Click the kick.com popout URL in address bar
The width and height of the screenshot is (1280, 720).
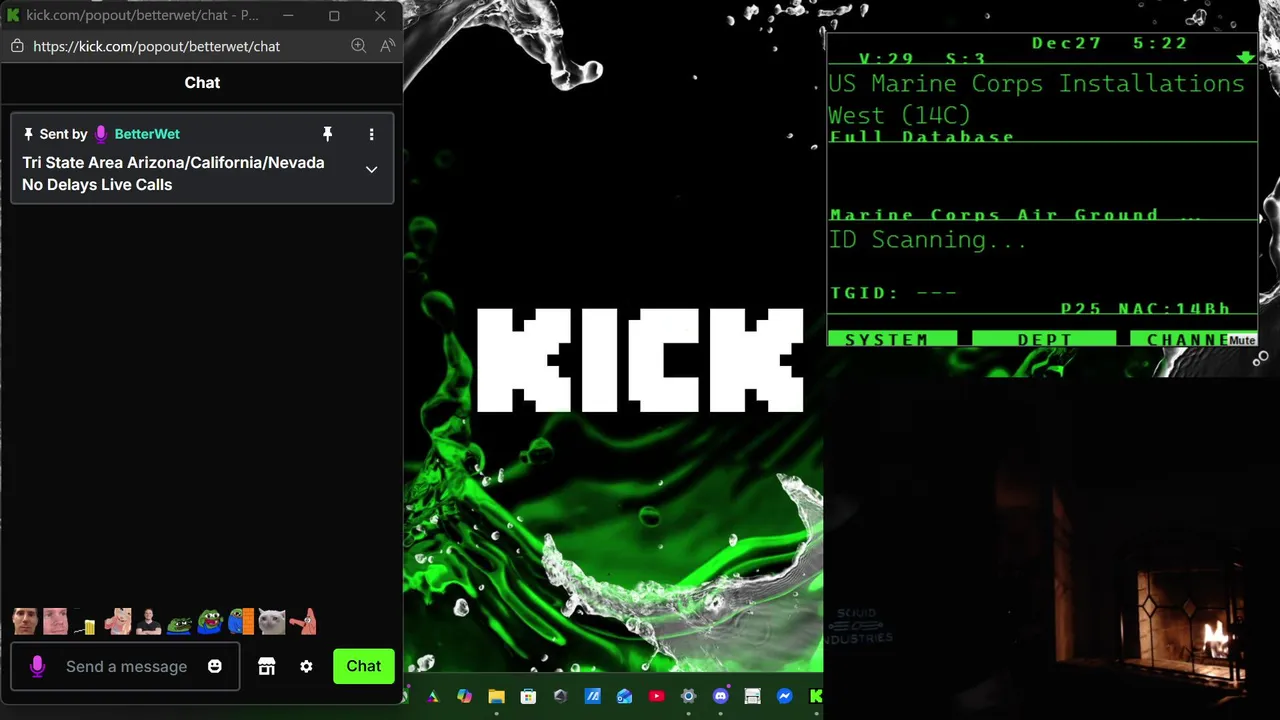156,46
